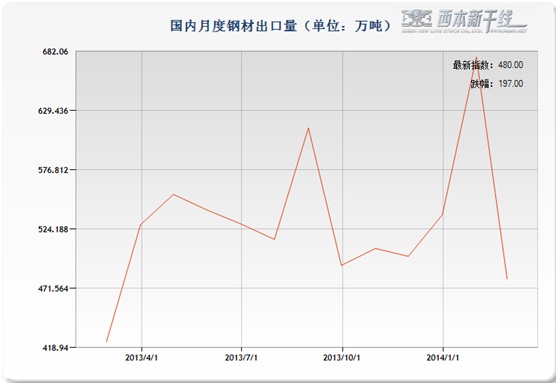
Task: Click the 576.812 y-axis label
Action: 53,170
